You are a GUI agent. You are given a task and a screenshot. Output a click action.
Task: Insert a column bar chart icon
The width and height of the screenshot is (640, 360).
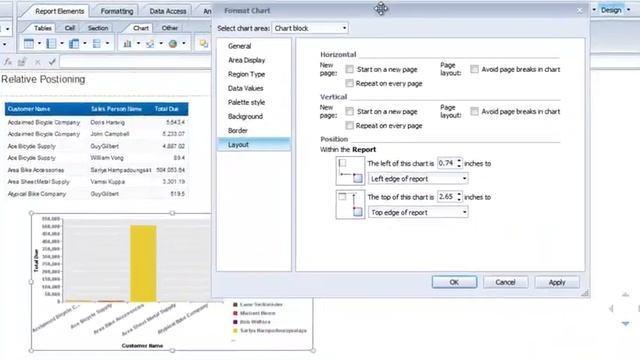point(127,43)
